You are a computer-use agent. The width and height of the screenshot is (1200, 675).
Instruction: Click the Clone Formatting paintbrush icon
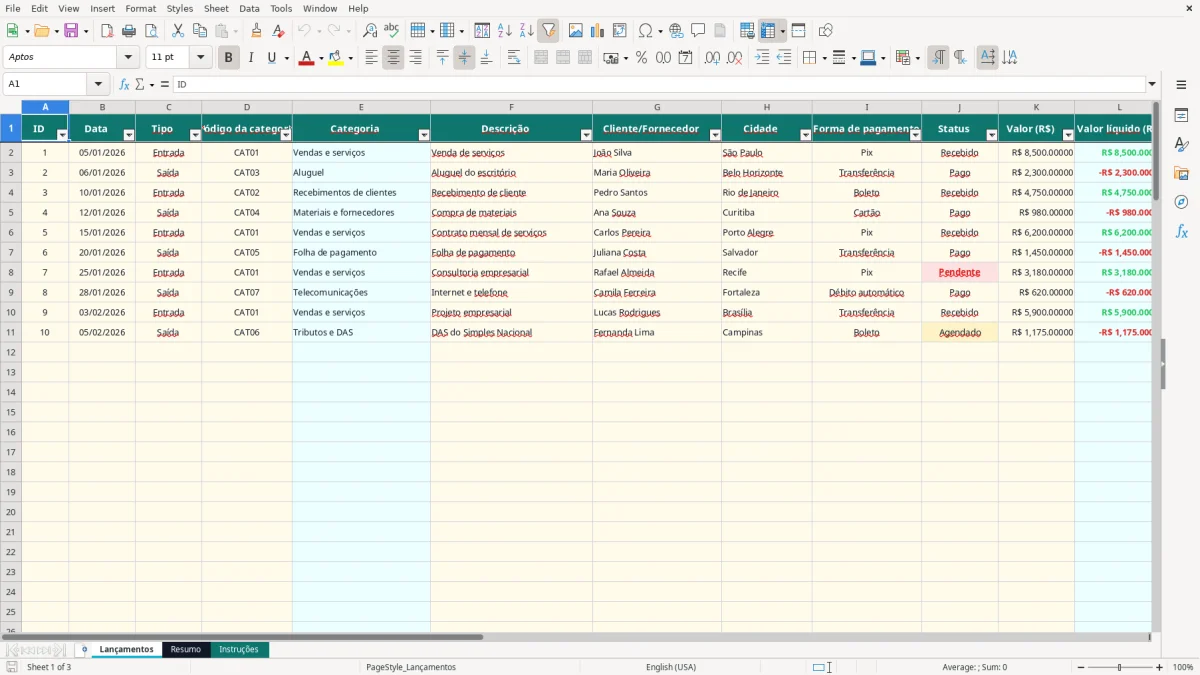[256, 31]
